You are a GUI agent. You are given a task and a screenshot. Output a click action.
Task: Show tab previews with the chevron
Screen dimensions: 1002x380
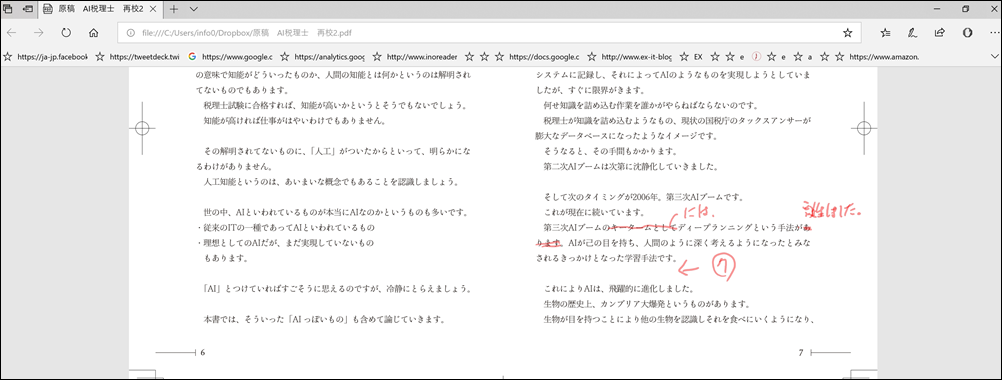[194, 10]
